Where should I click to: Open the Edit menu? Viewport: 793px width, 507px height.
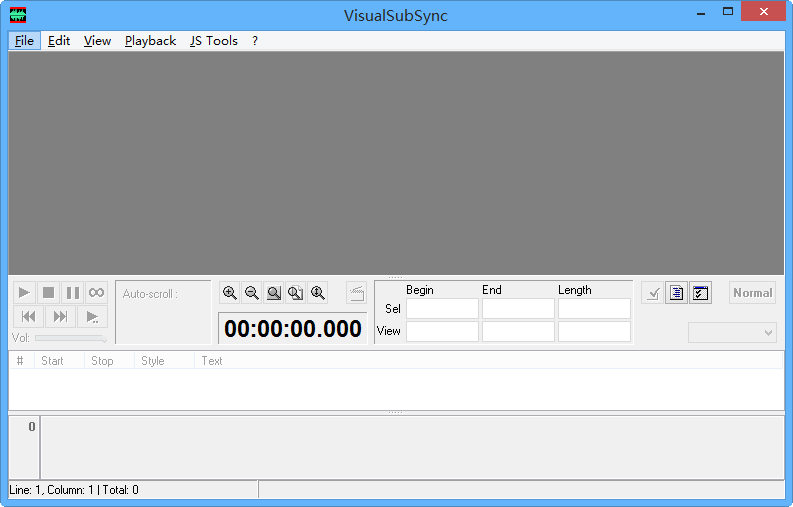coord(59,41)
